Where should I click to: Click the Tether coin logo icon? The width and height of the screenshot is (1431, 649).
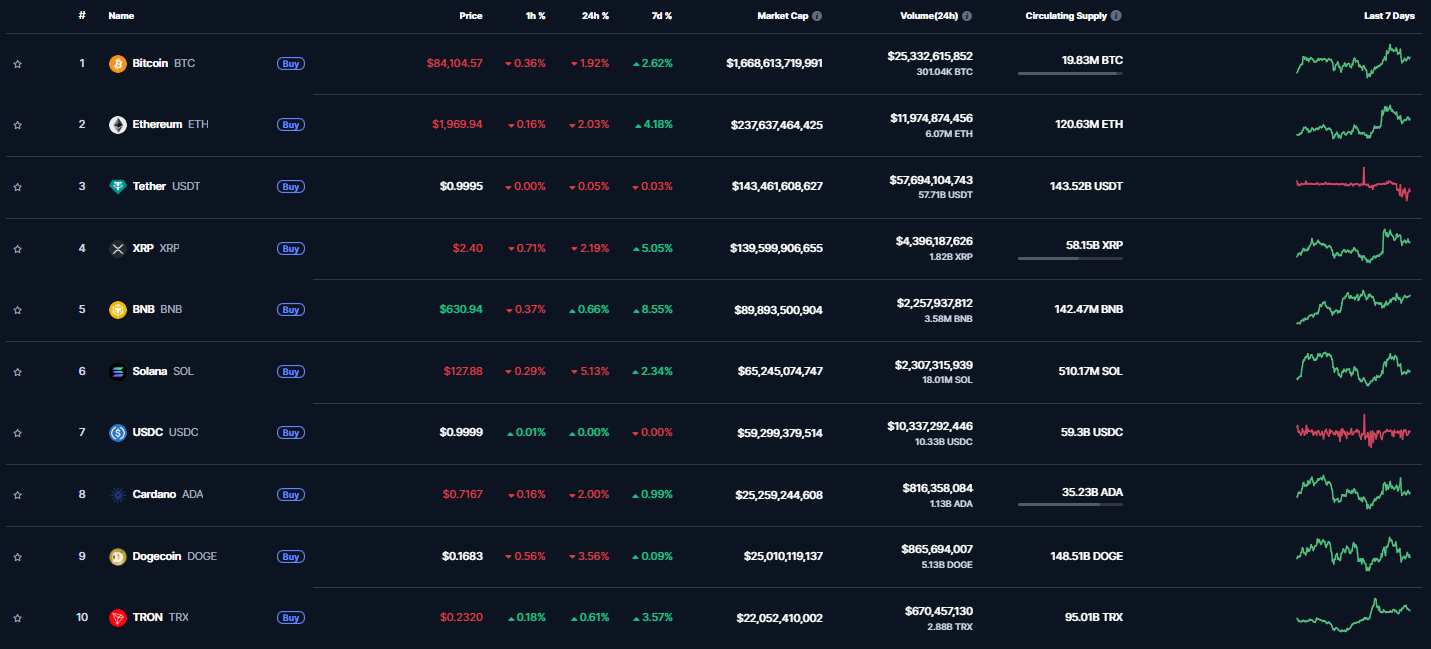tap(117, 187)
